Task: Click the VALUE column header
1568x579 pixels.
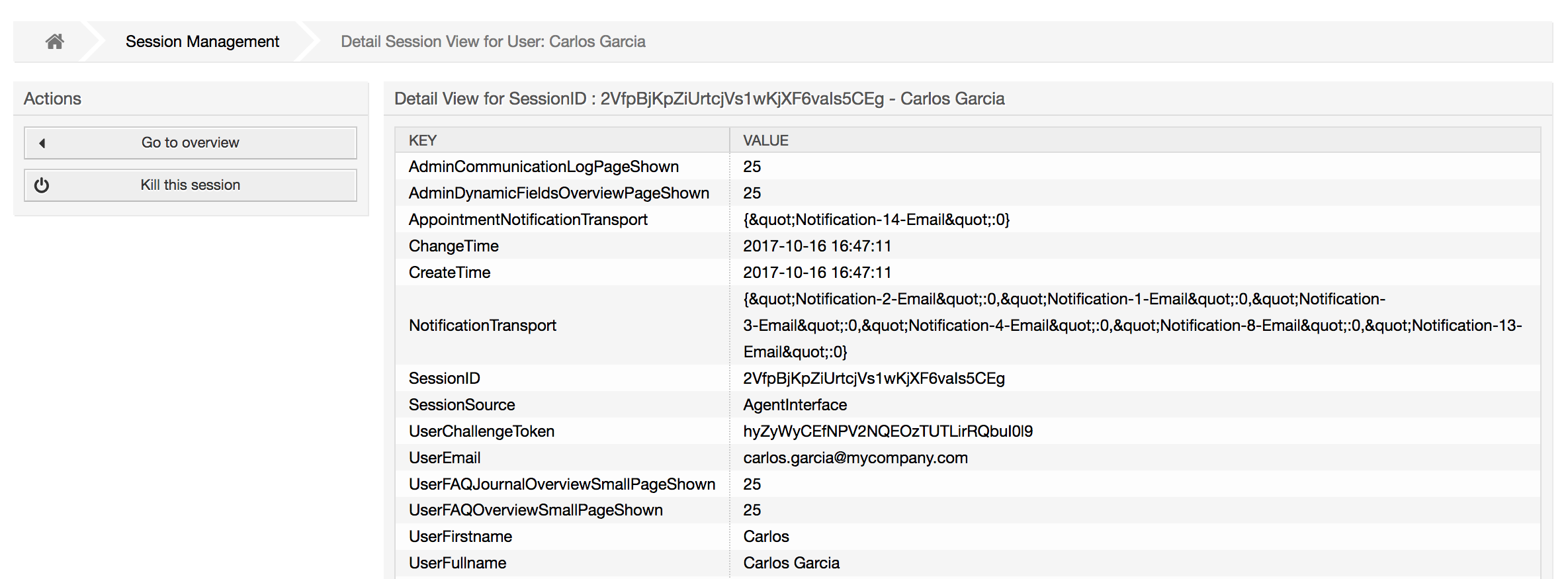Action: tap(765, 140)
